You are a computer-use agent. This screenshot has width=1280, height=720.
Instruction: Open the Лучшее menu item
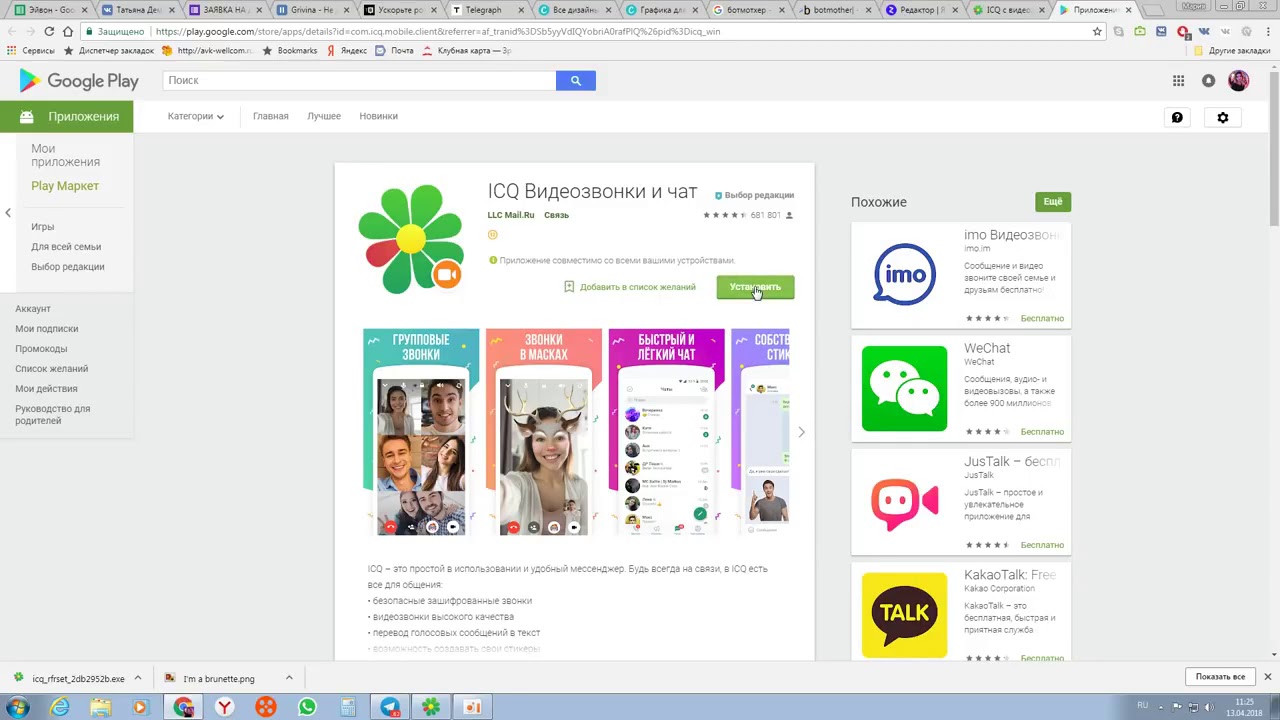324,116
